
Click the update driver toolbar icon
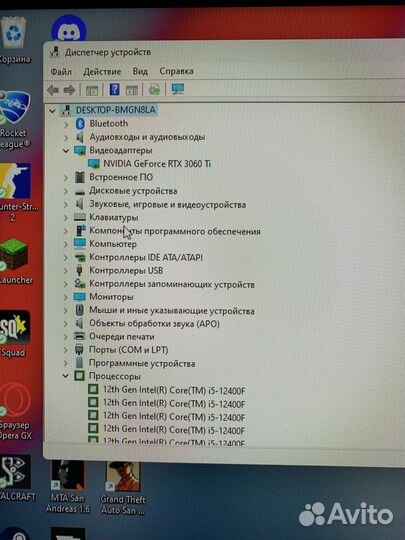point(154,90)
